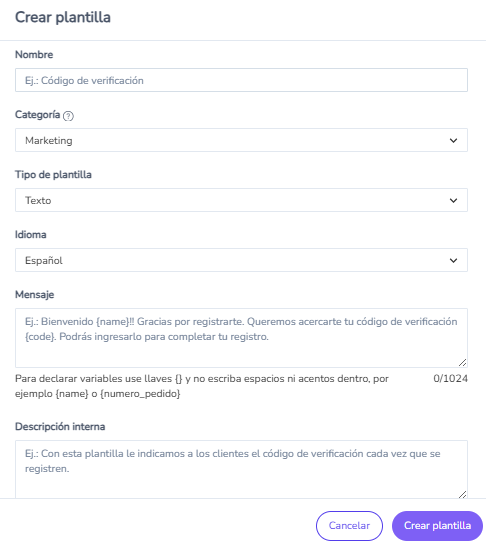
Task: Click the Crear plantilla dialog heading
Action: [x=63, y=17]
